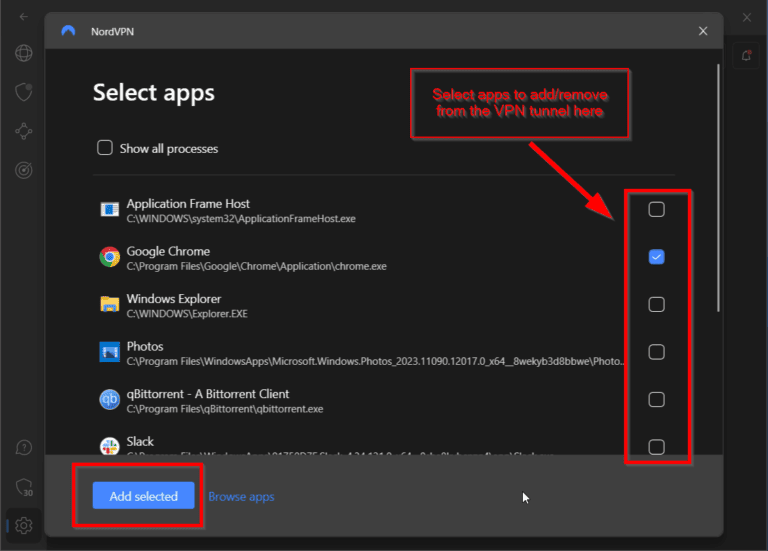Screen dimensions: 768x551
Task: Click the Dark Web Monitor target icon
Action: click(x=23, y=170)
